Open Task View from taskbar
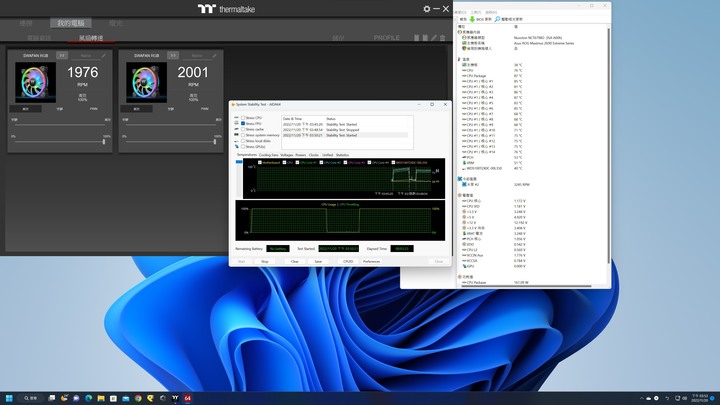Image resolution: width=720 pixels, height=405 pixels. point(51,398)
